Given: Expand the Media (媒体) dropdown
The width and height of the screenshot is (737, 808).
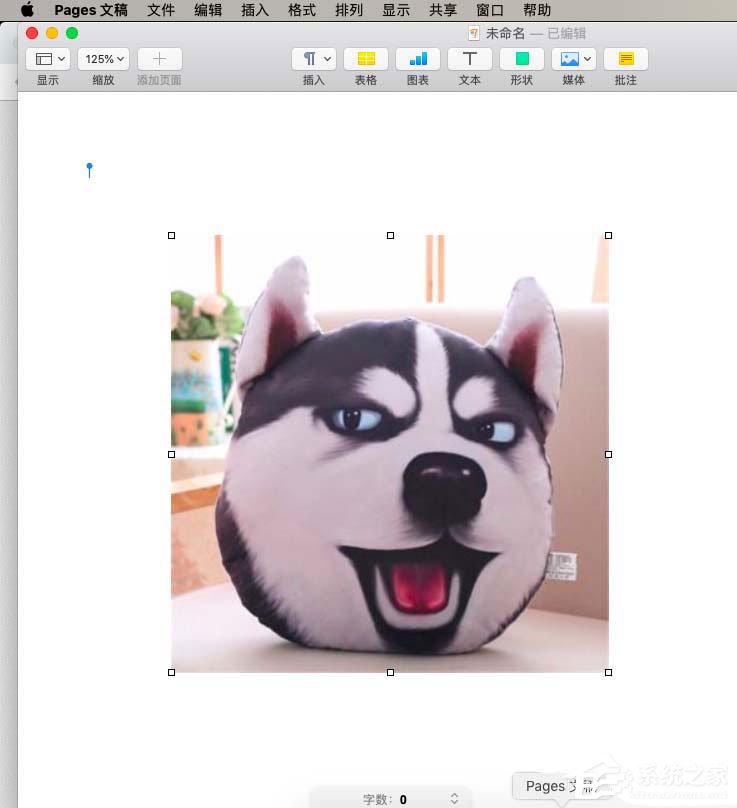Looking at the screenshot, I should pos(574,59).
